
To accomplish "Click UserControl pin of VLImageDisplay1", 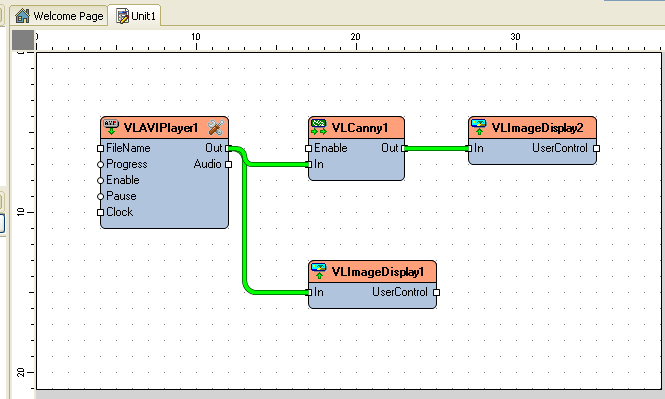I will pyautogui.click(x=437, y=293).
